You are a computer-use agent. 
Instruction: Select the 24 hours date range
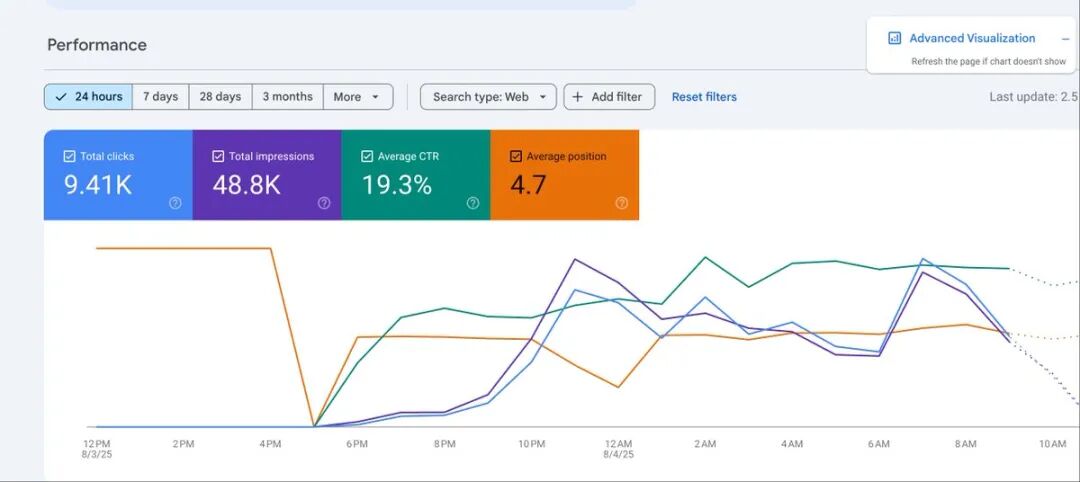coord(88,97)
